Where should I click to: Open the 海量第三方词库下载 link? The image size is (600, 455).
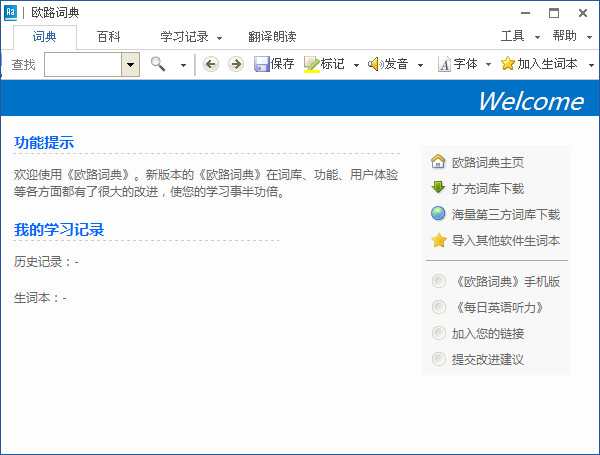pyautogui.click(x=505, y=215)
